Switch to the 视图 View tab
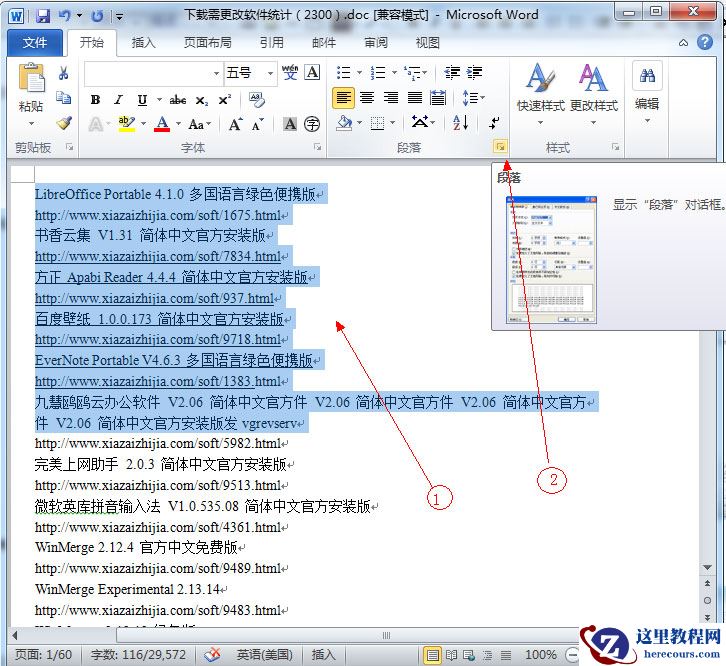 (x=427, y=43)
